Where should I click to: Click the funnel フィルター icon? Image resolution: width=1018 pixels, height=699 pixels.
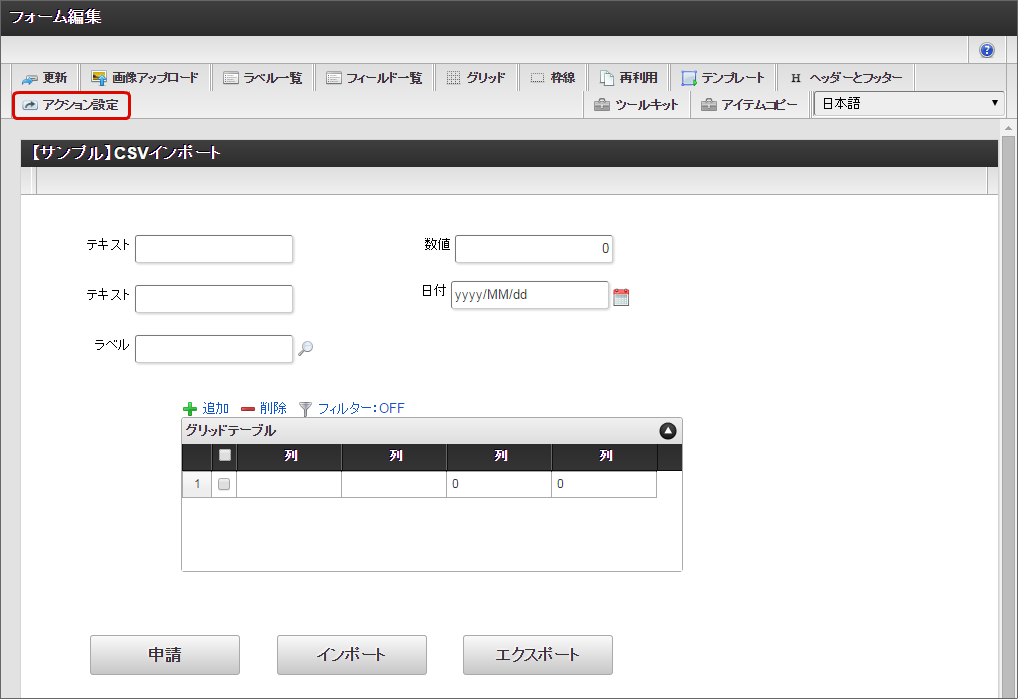point(306,409)
